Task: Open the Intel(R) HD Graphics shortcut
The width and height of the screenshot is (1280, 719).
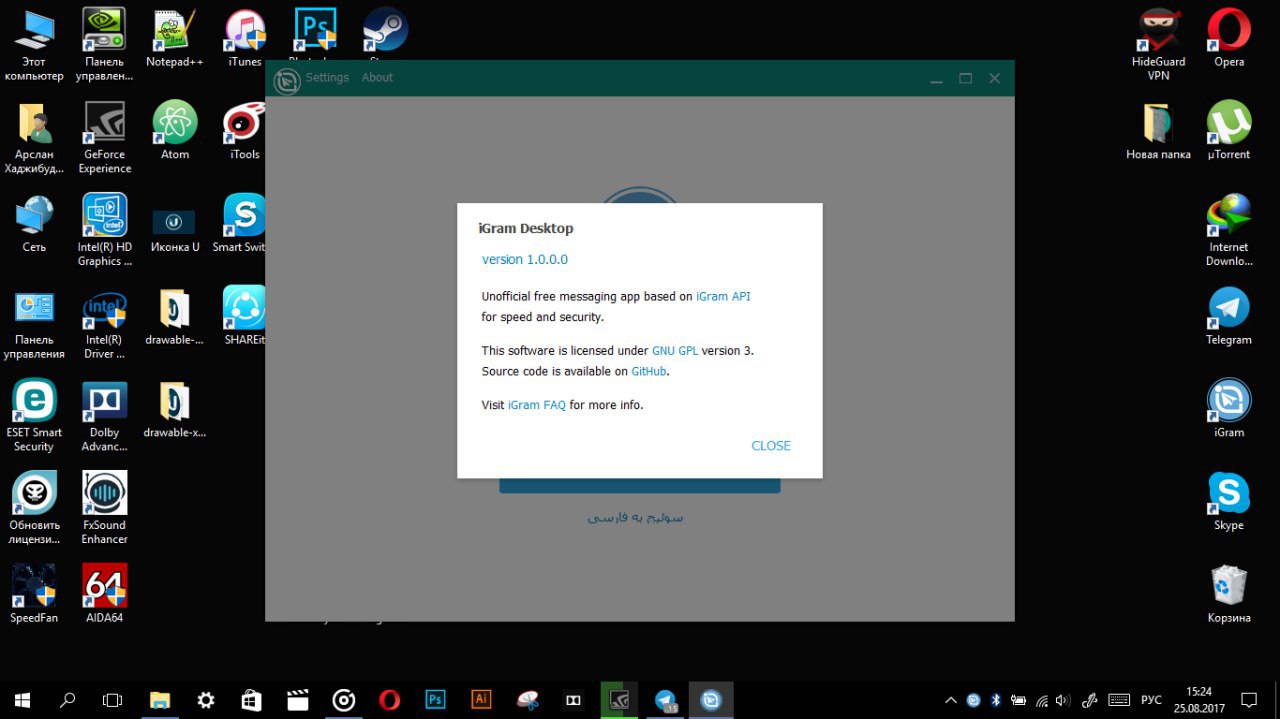Action: 105,230
